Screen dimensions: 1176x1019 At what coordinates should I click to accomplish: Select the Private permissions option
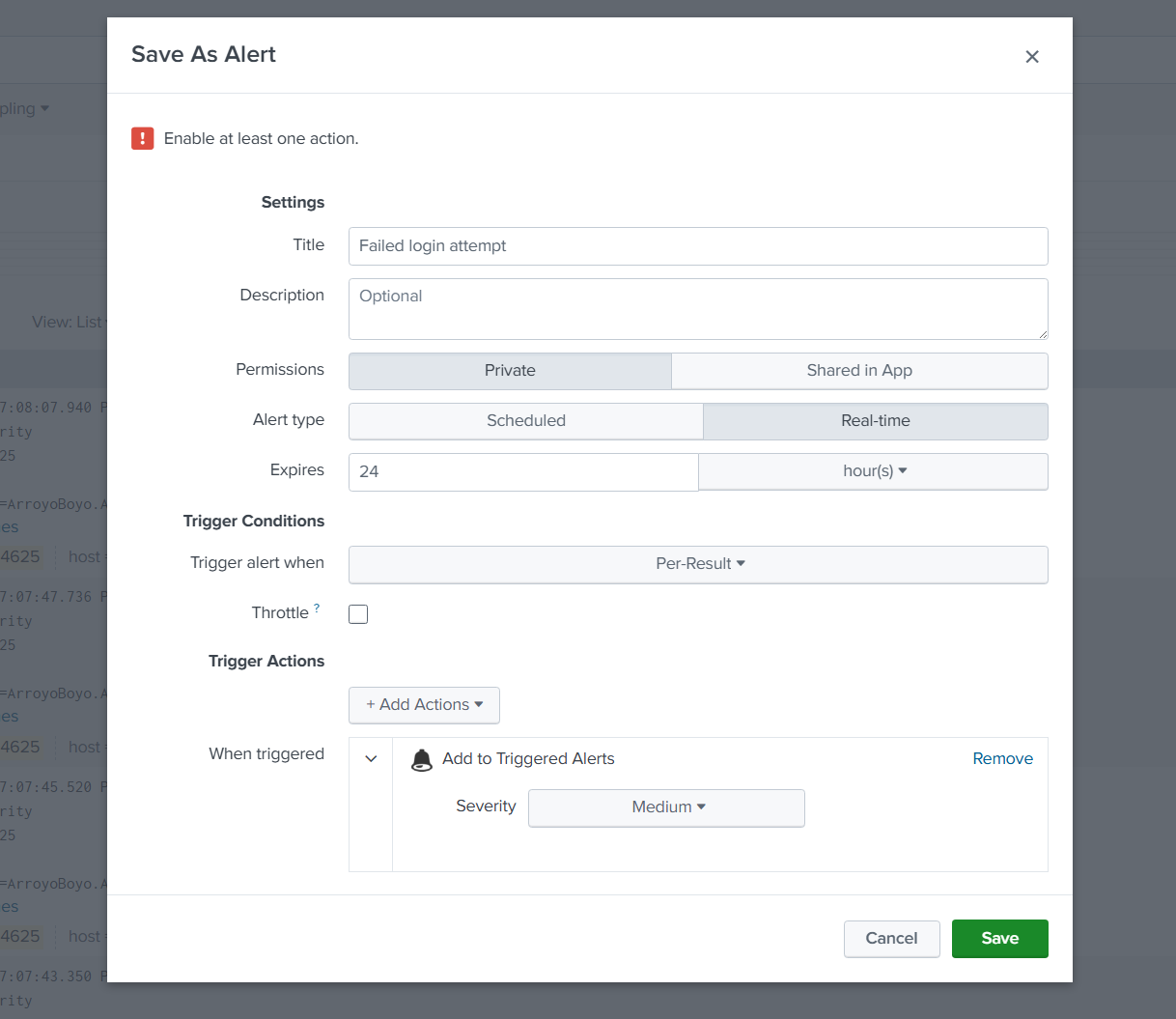[510, 371]
